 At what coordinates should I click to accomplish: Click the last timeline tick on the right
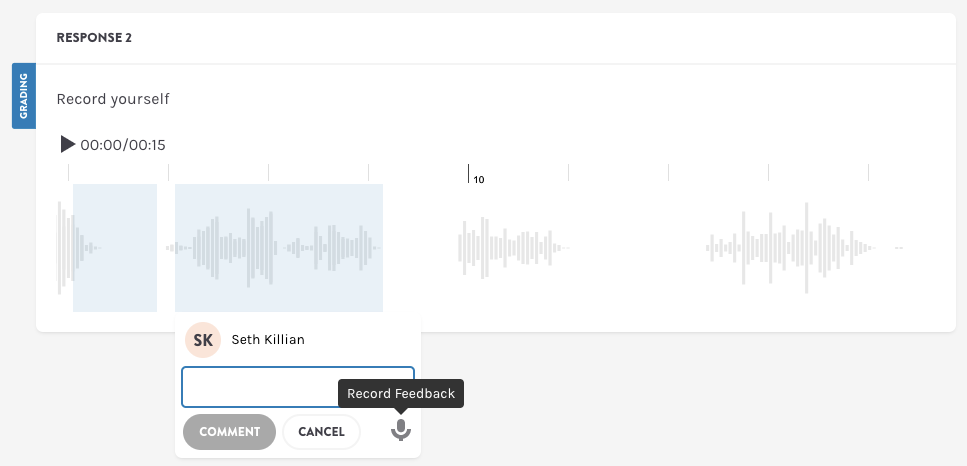(868, 173)
